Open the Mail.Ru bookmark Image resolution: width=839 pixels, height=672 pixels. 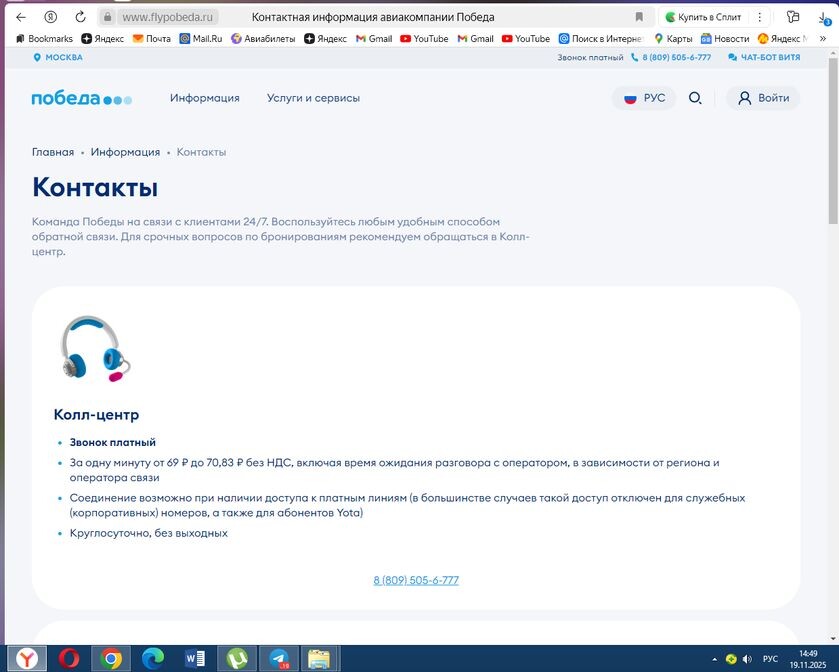[x=201, y=39]
